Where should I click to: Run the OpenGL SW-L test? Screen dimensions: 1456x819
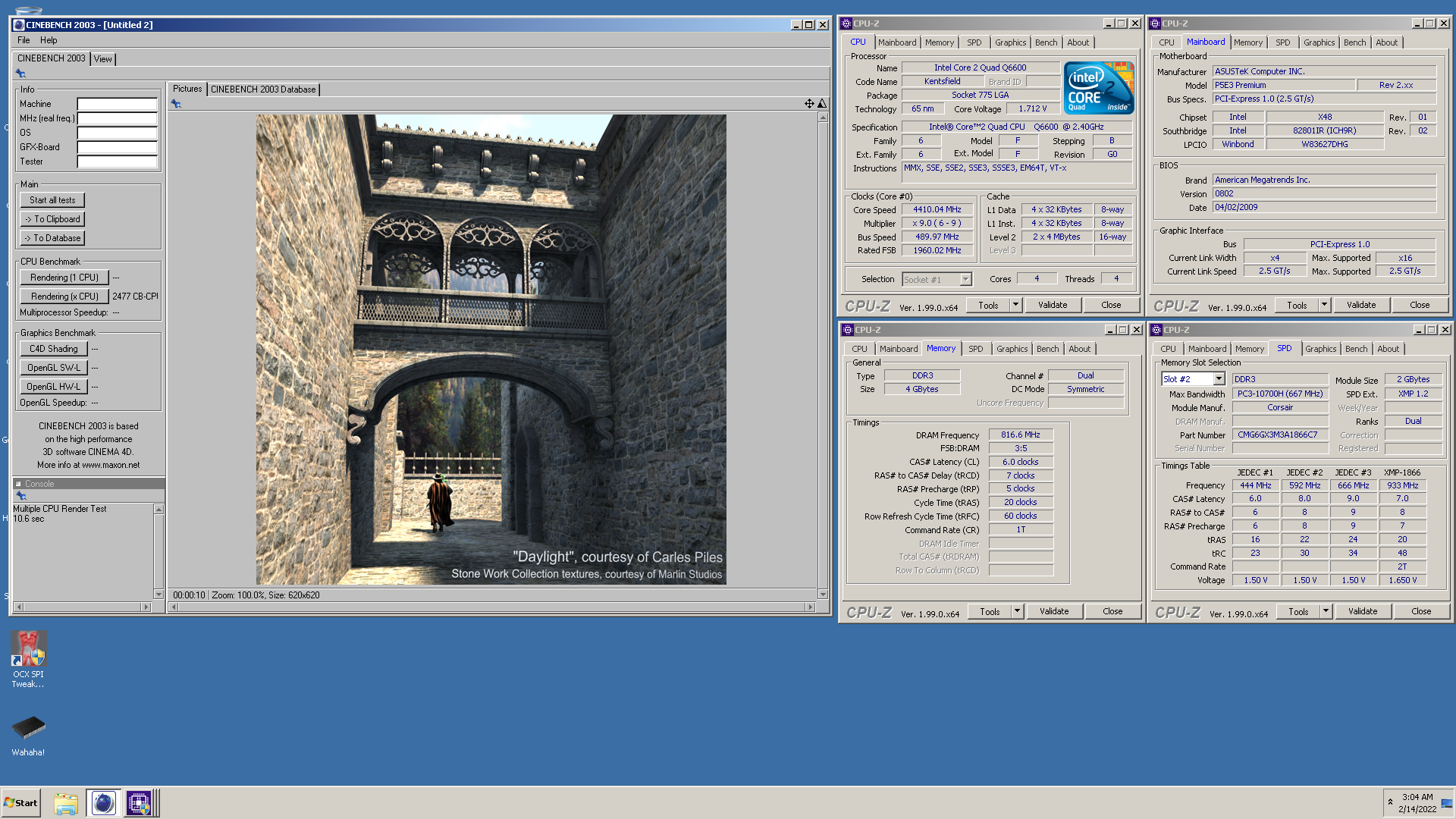pyautogui.click(x=54, y=368)
